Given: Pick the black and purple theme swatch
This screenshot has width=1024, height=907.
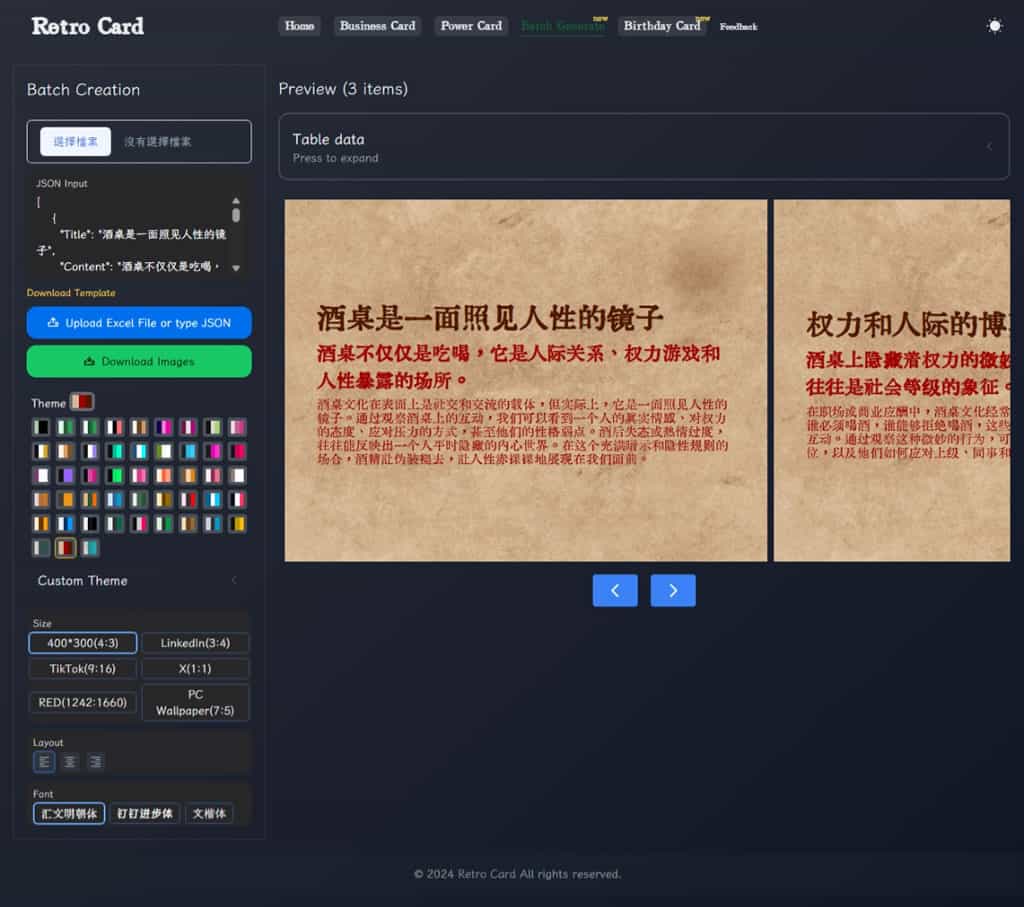Looking at the screenshot, I should (65, 475).
